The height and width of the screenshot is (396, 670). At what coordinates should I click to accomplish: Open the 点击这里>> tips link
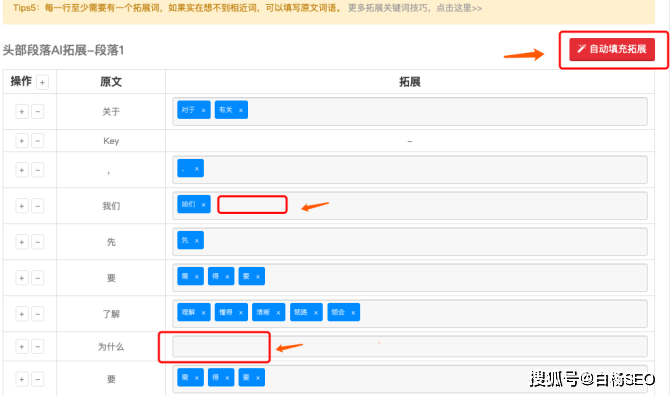coord(459,8)
